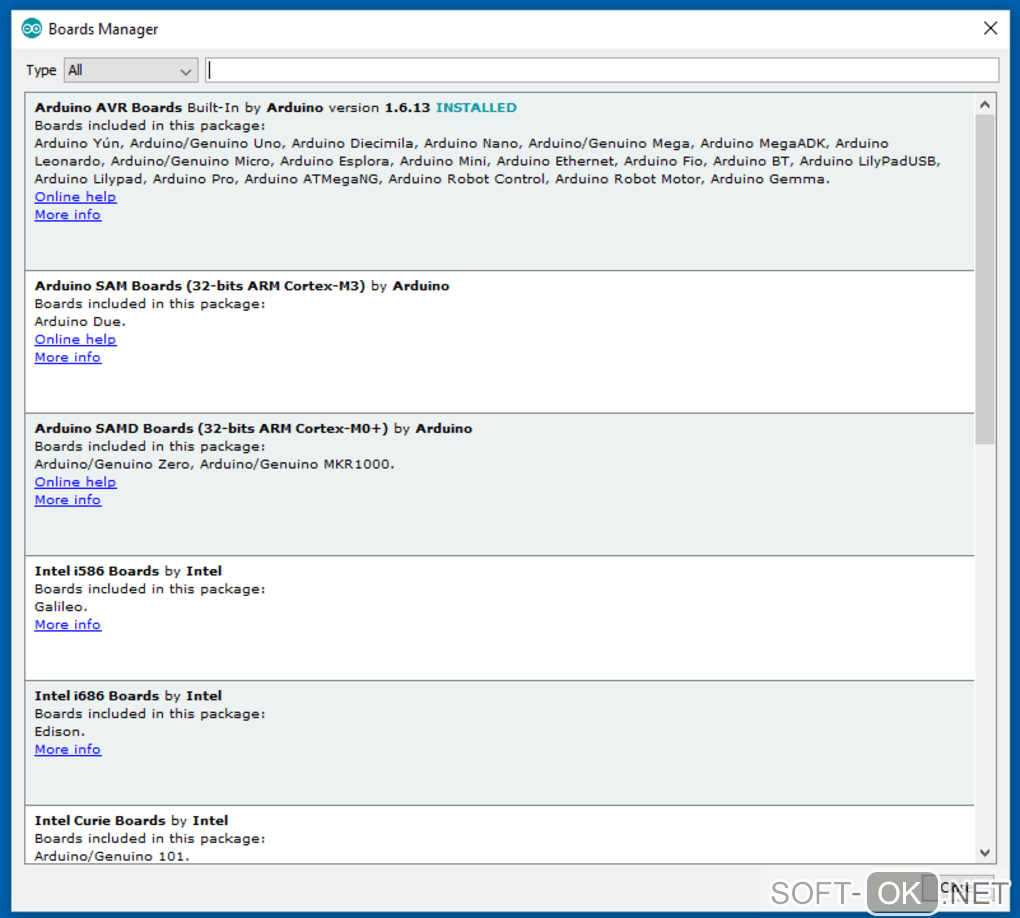The image size is (1020, 918).
Task: Click 'Arduino/Genuino Zero, Arduino/Genuino MKR1000.' text
Action: click(x=214, y=464)
